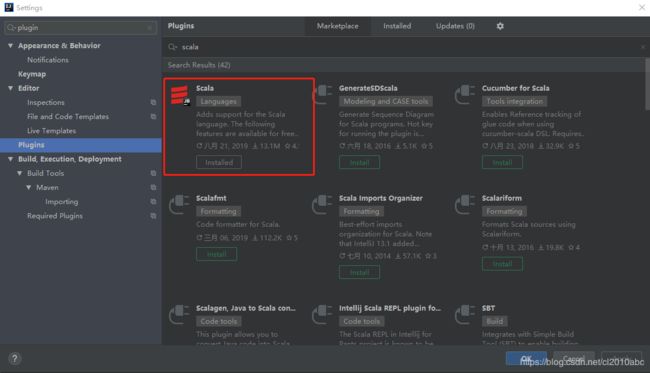This screenshot has height=373, width=650.
Task: Open the Scala plugin title
Action: (x=205, y=88)
